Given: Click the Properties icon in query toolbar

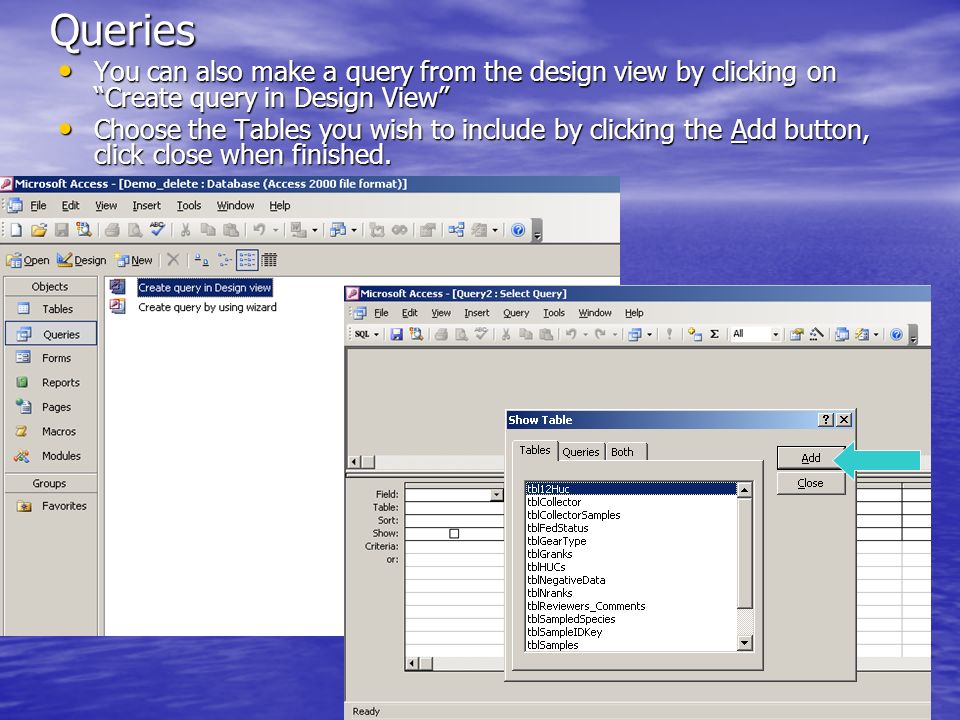Looking at the screenshot, I should [796, 334].
